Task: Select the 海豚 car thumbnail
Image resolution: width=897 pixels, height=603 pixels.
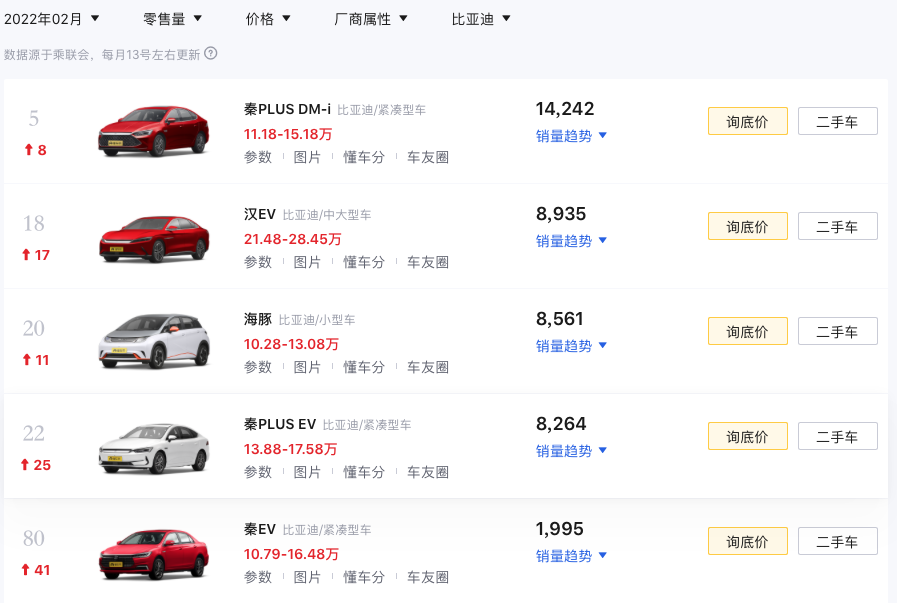Action: tap(153, 341)
